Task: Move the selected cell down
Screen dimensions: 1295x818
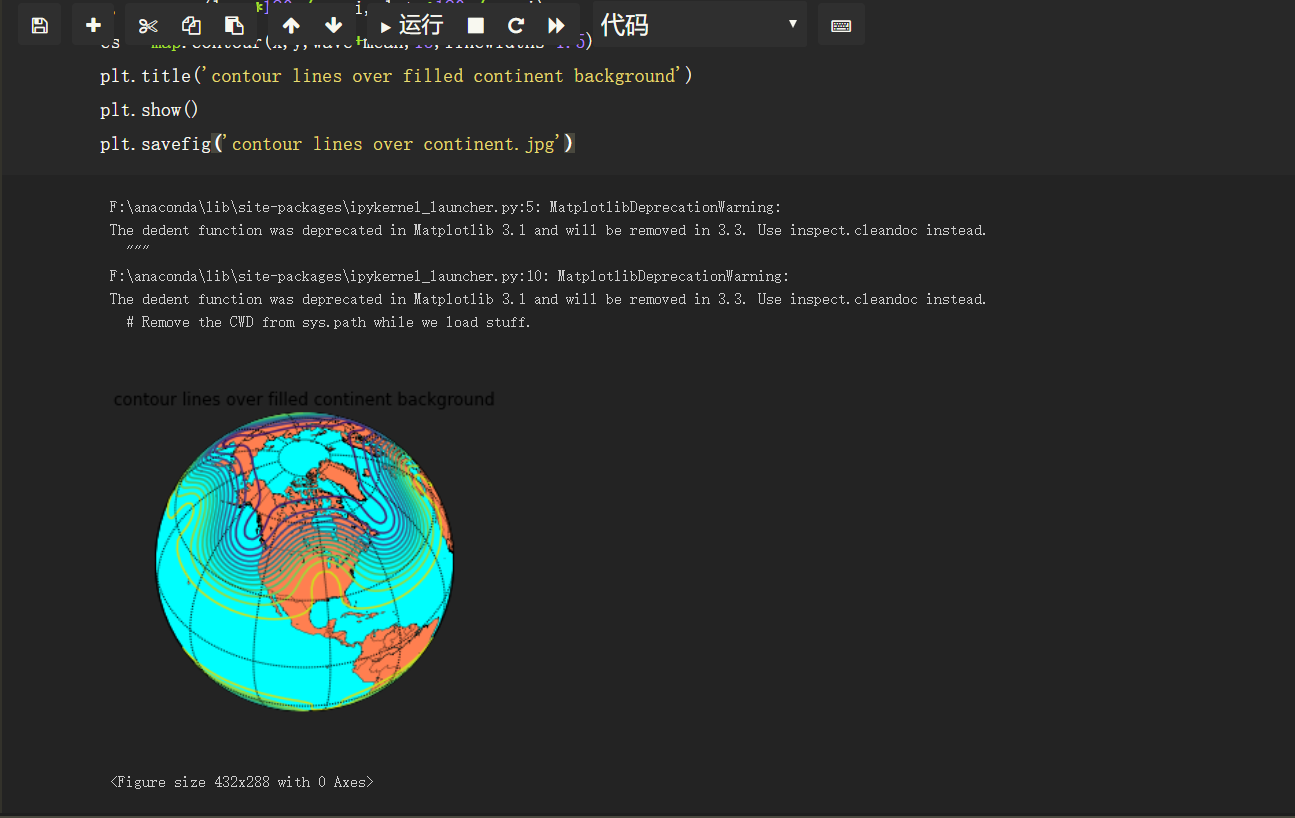Action: click(333, 24)
